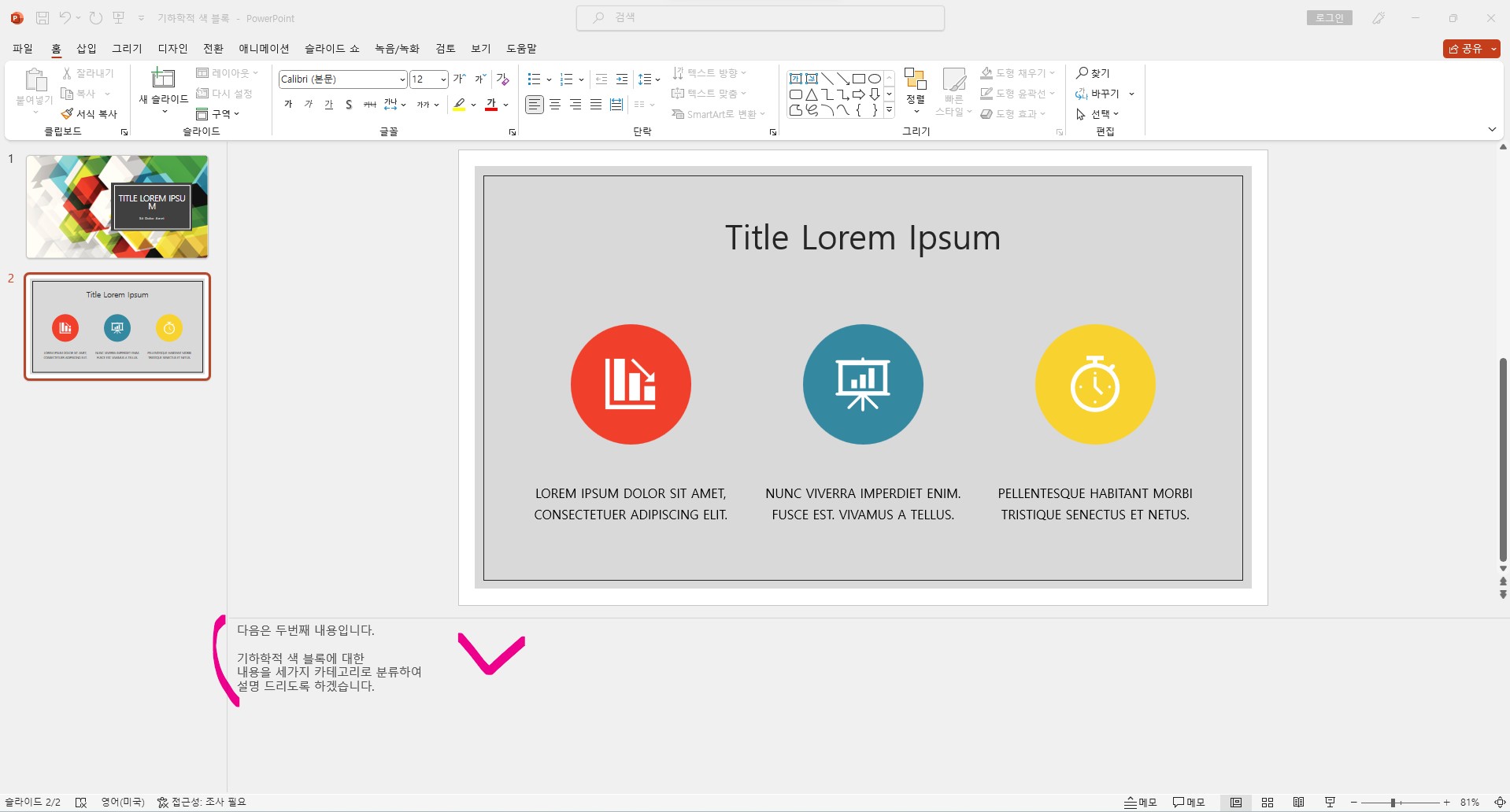
Task: Open the highlight color dropdown arrow
Action: point(473,105)
